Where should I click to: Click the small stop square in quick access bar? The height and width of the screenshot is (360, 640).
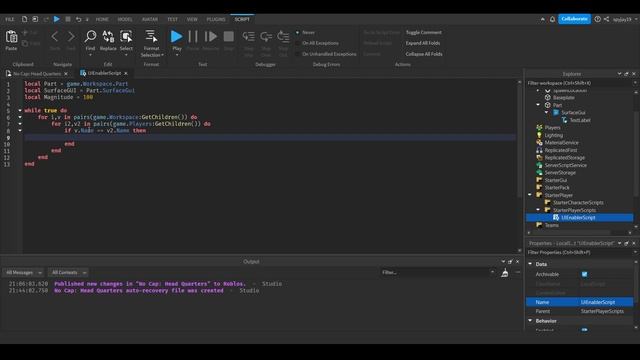coord(68,19)
